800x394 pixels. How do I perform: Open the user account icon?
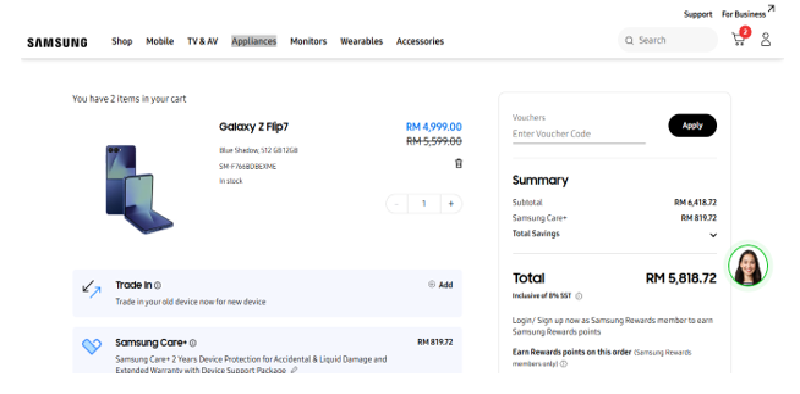765,39
